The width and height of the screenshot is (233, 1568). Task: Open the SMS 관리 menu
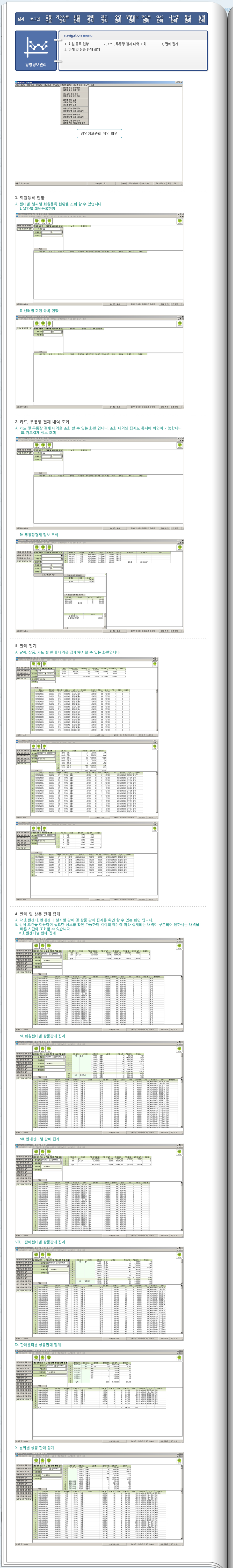click(160, 19)
